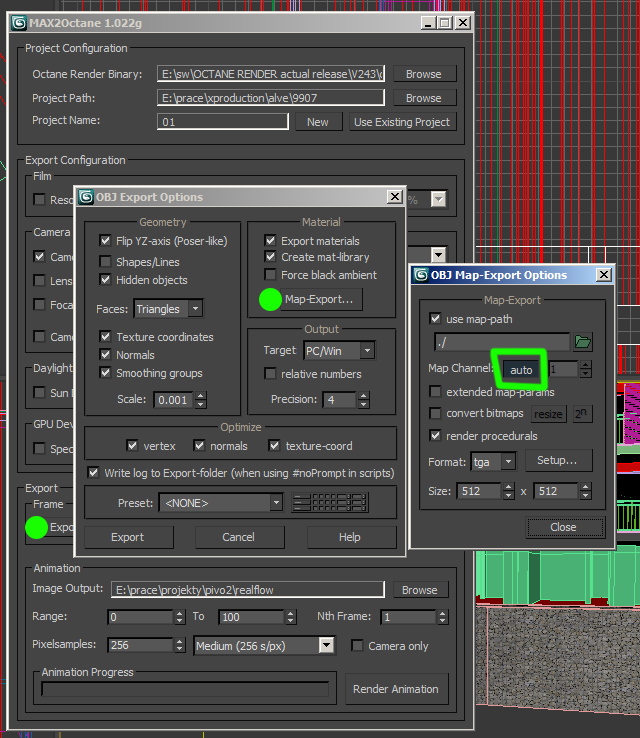Viewport: 640px width, 738px height.
Task: Uncheck render procedurals checkbox
Action: tap(435, 435)
